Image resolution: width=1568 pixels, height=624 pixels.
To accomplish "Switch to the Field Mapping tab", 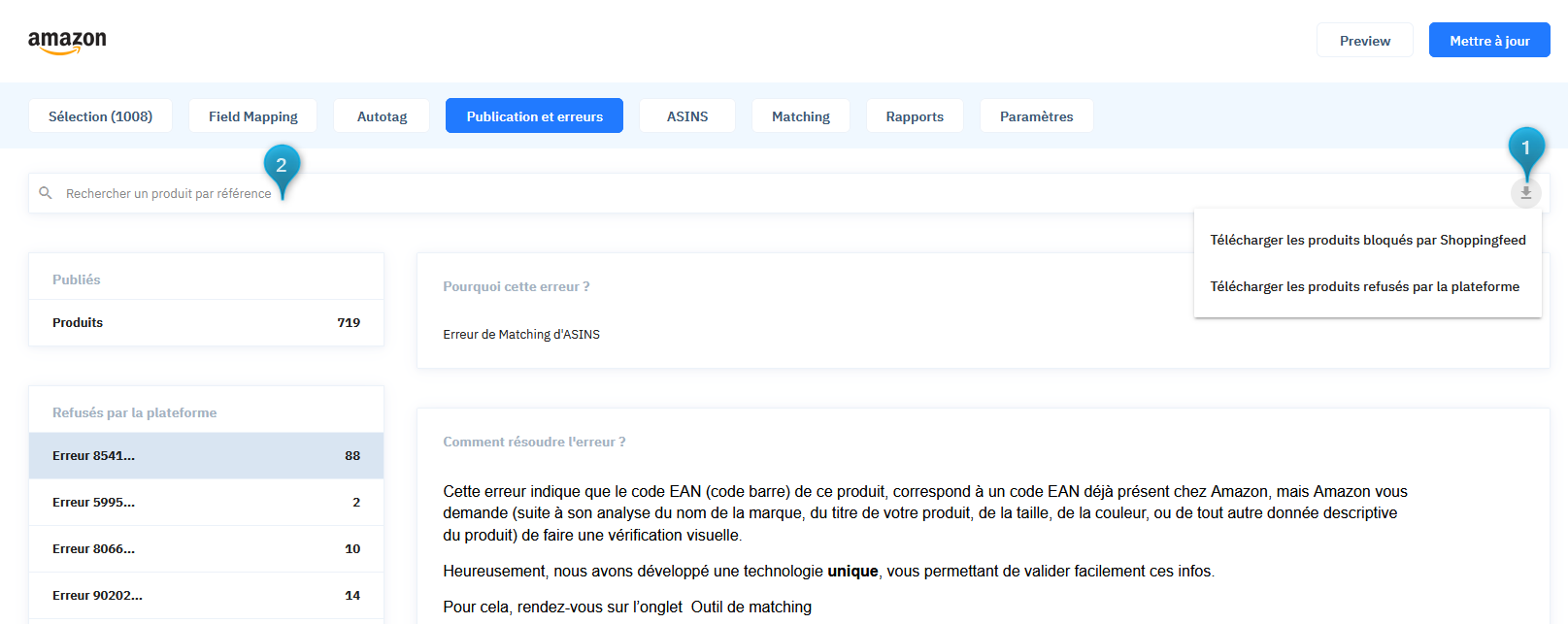I will 253,116.
